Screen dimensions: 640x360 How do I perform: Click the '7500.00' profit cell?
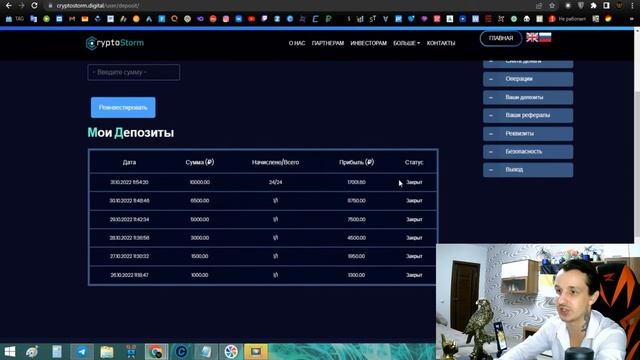pyautogui.click(x=356, y=220)
